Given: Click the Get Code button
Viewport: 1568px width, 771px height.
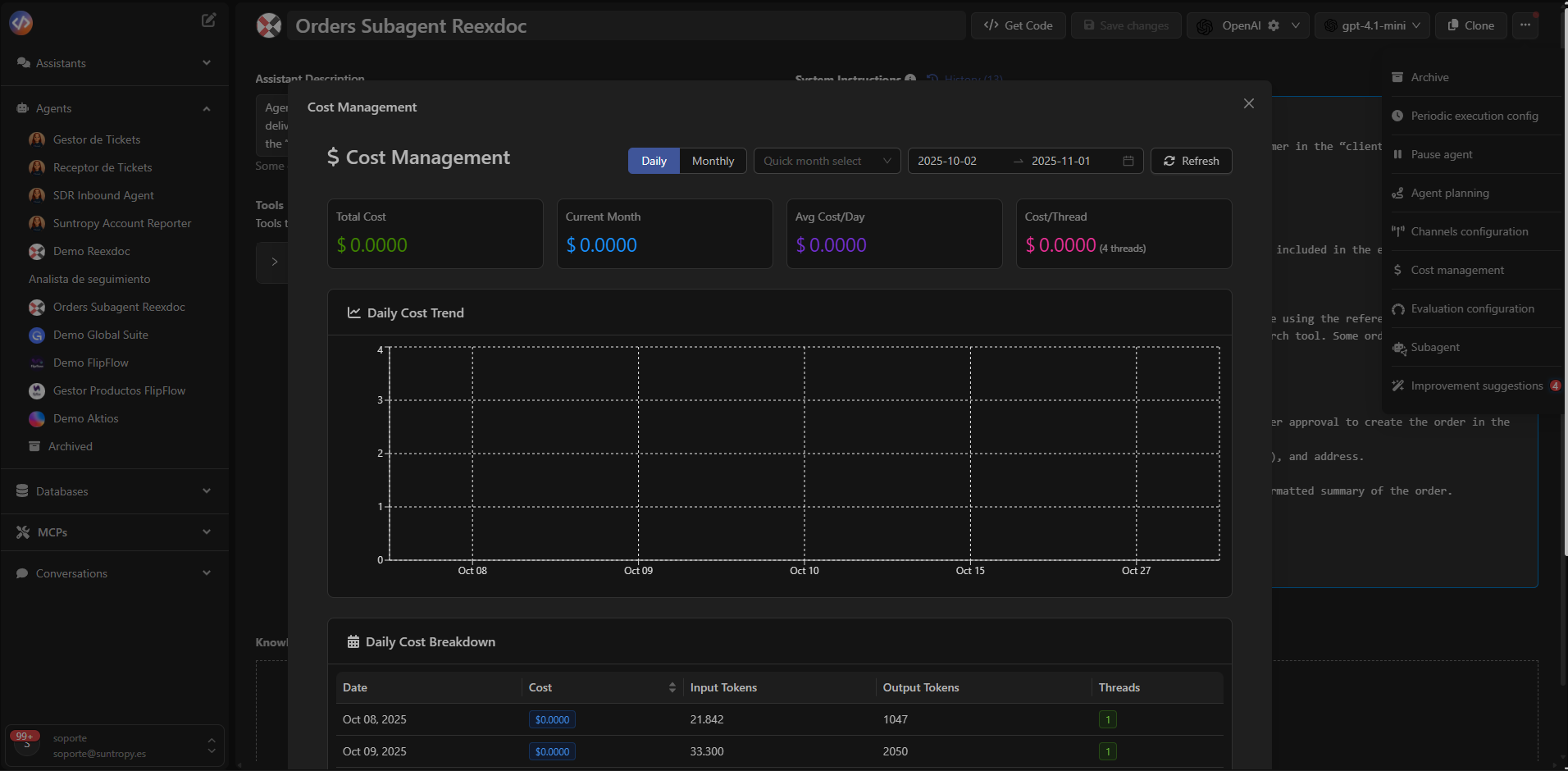Looking at the screenshot, I should pyautogui.click(x=1018, y=25).
